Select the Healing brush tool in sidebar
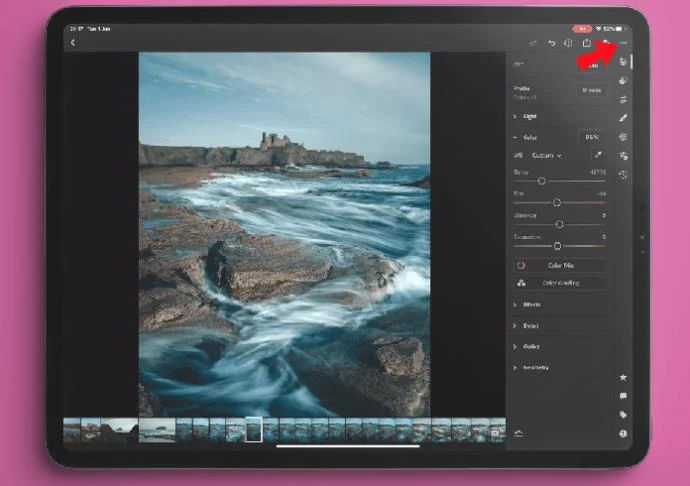The height and width of the screenshot is (486, 690). [623, 118]
